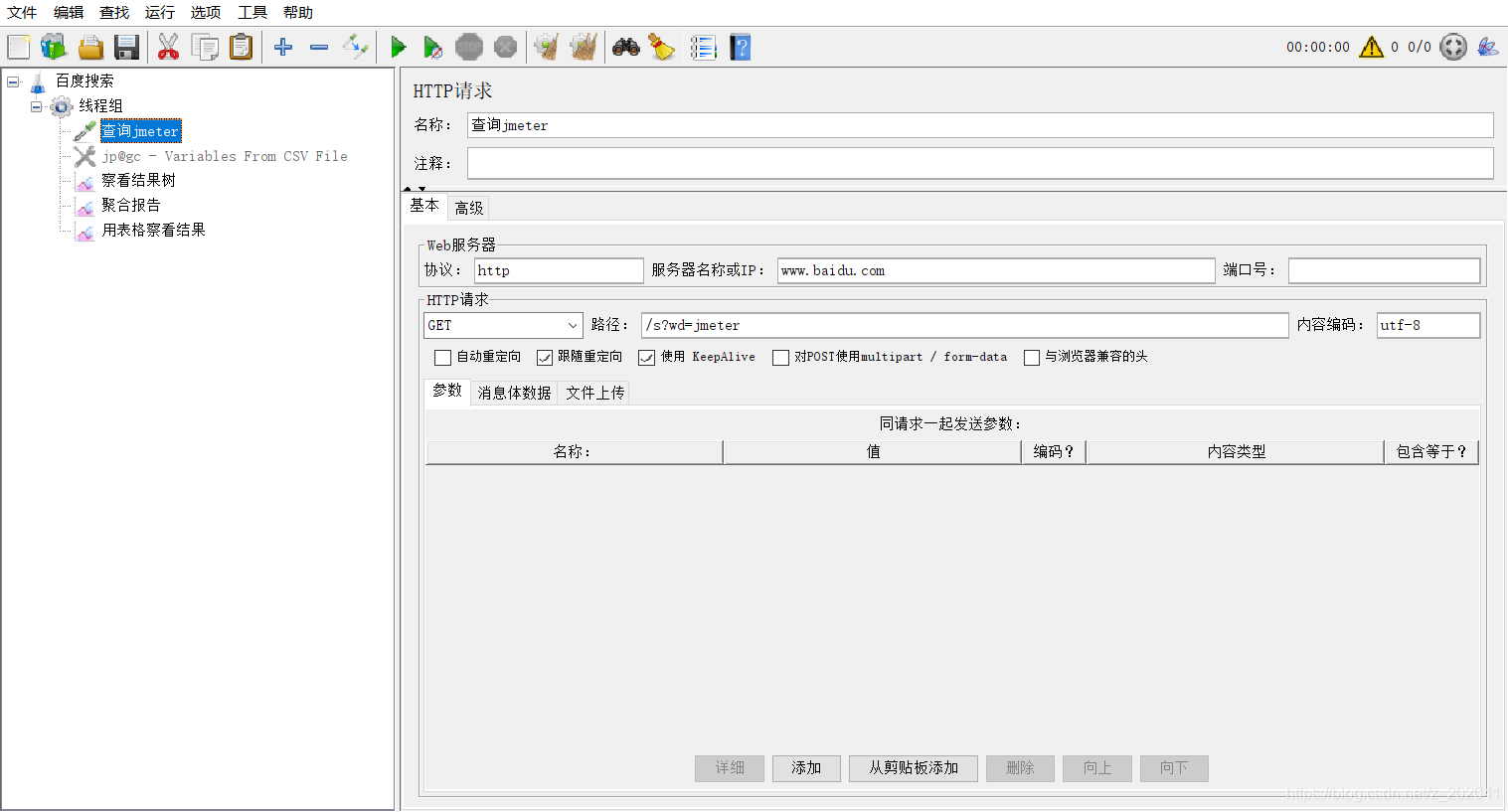Start test without pauses icon
Viewport: 1508px width, 812px height.
point(432,47)
